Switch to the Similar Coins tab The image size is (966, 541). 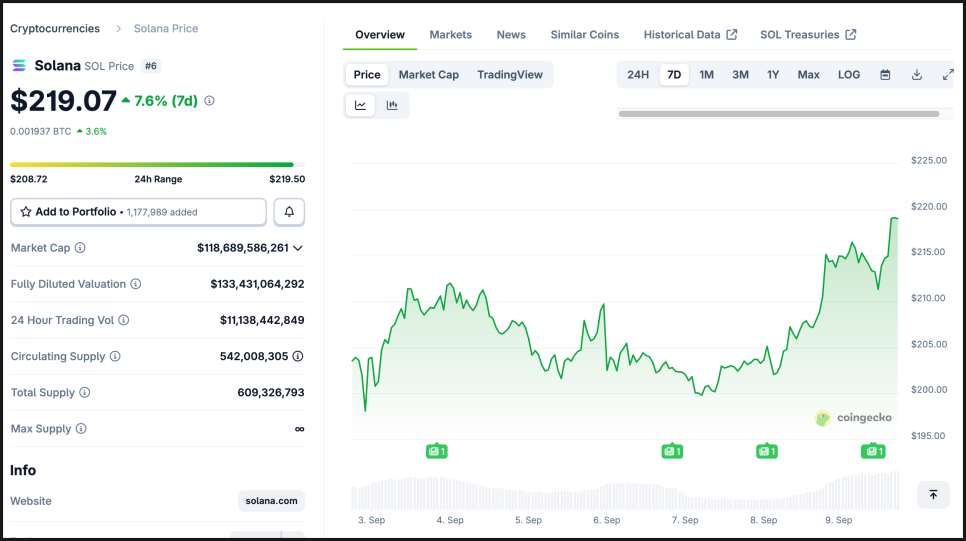tap(585, 35)
